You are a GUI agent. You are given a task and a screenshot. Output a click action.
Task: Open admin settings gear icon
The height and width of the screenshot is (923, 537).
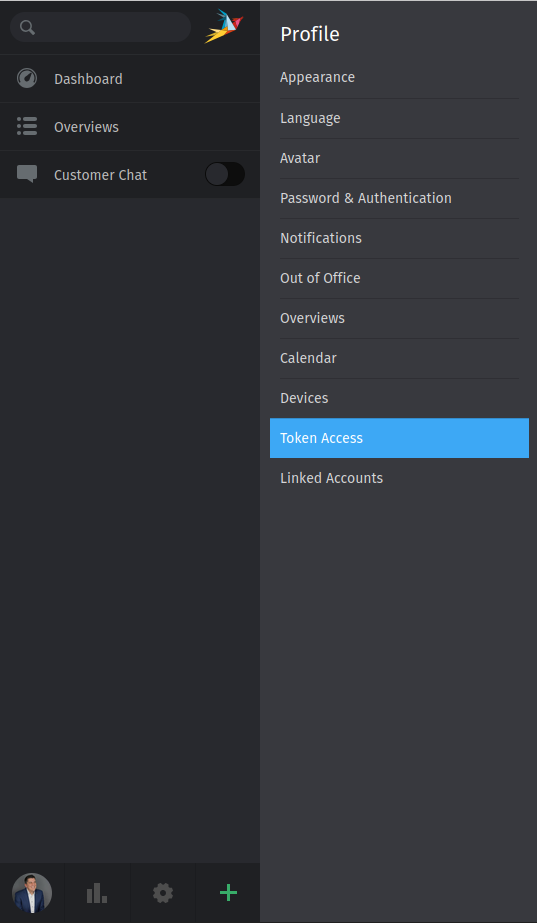[163, 893]
